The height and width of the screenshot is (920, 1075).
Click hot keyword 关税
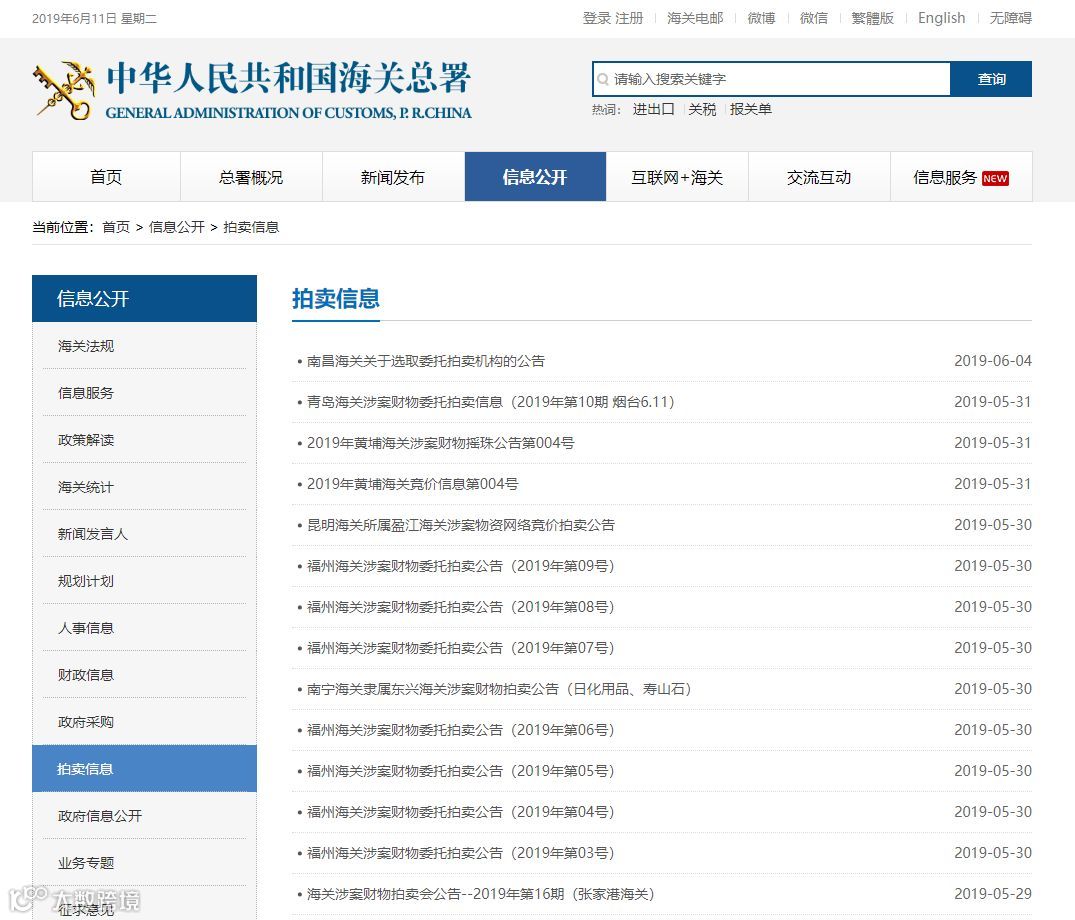tap(702, 110)
